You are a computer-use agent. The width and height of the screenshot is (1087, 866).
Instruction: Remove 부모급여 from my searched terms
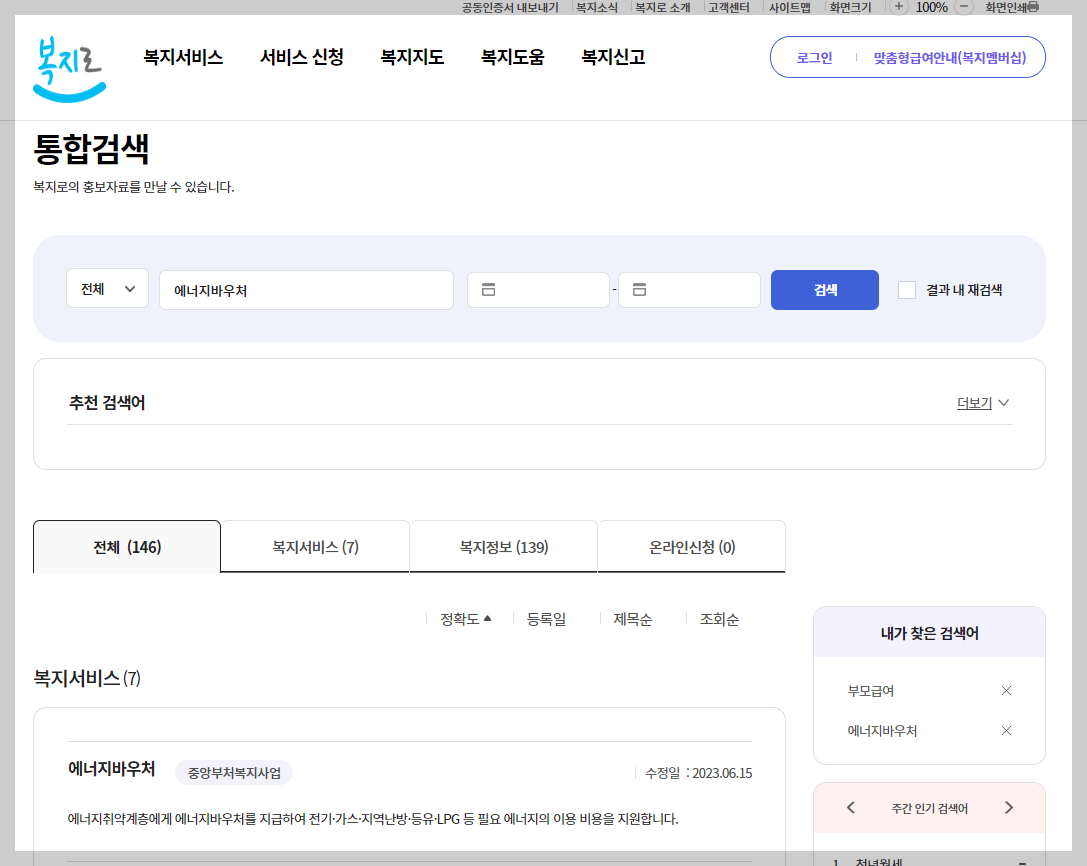(x=1006, y=690)
